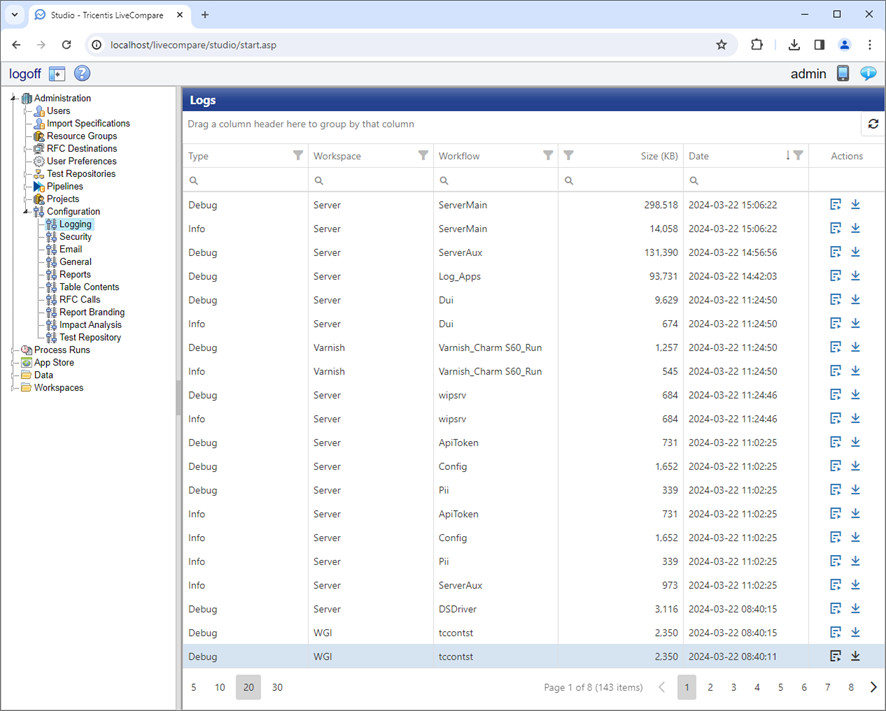Collapse the Configuration tree node
The height and width of the screenshot is (711, 886).
coord(27,212)
